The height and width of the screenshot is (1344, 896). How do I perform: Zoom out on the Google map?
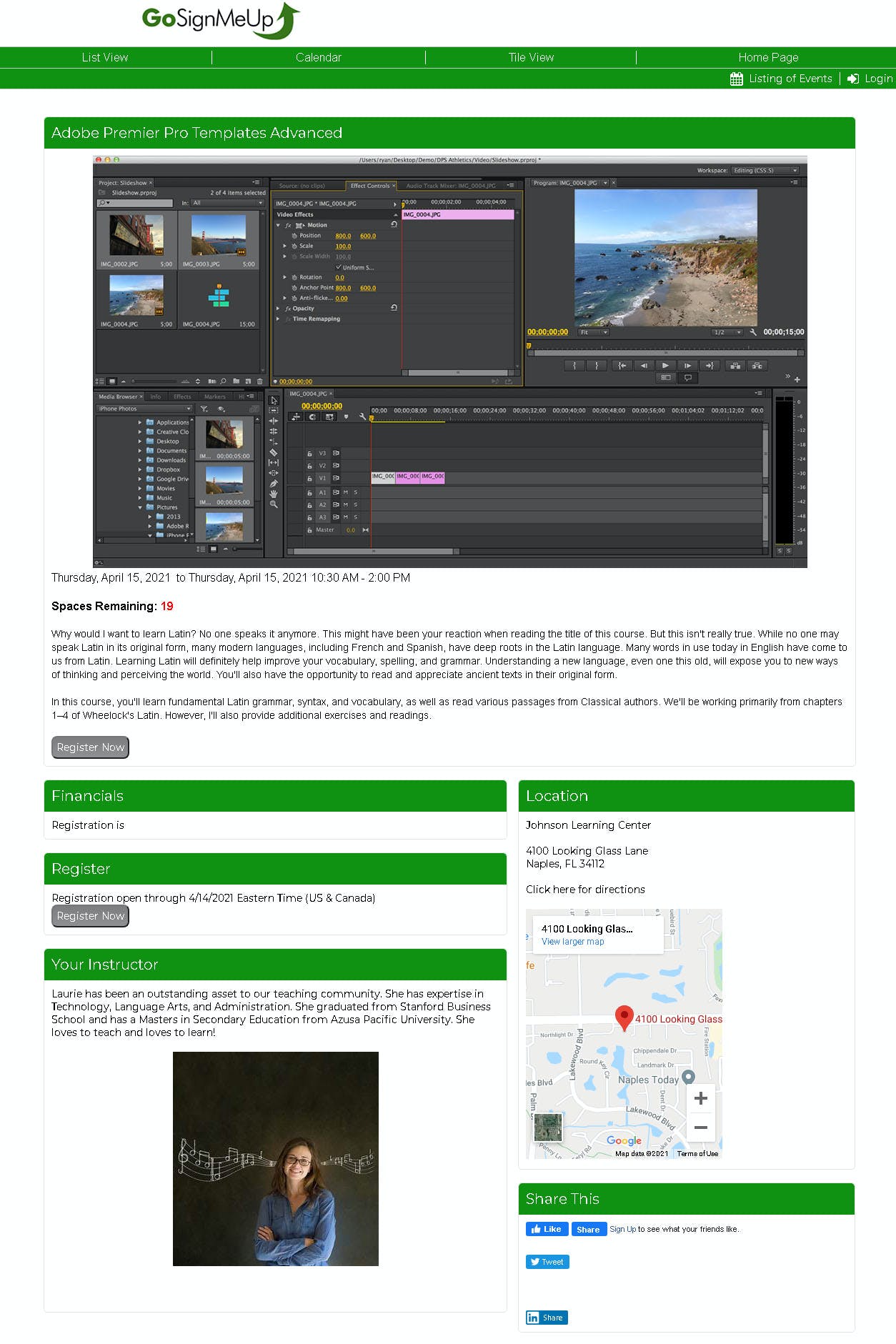701,1128
